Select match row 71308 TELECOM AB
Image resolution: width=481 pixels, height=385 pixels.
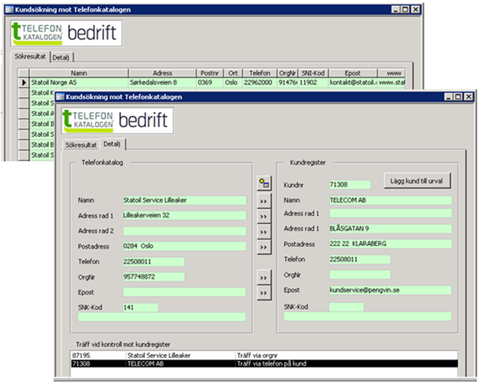(x=264, y=364)
